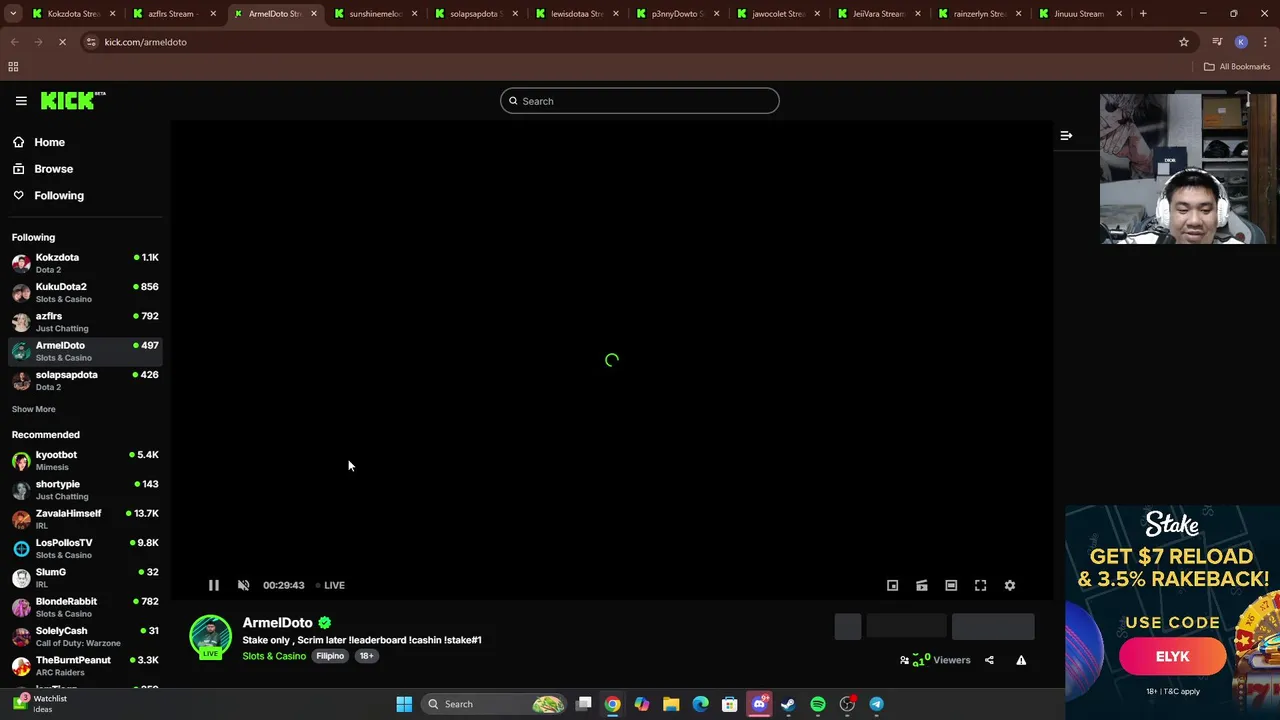The height and width of the screenshot is (720, 1280).
Task: Share the ArmelDoto stream
Action: 989,660
